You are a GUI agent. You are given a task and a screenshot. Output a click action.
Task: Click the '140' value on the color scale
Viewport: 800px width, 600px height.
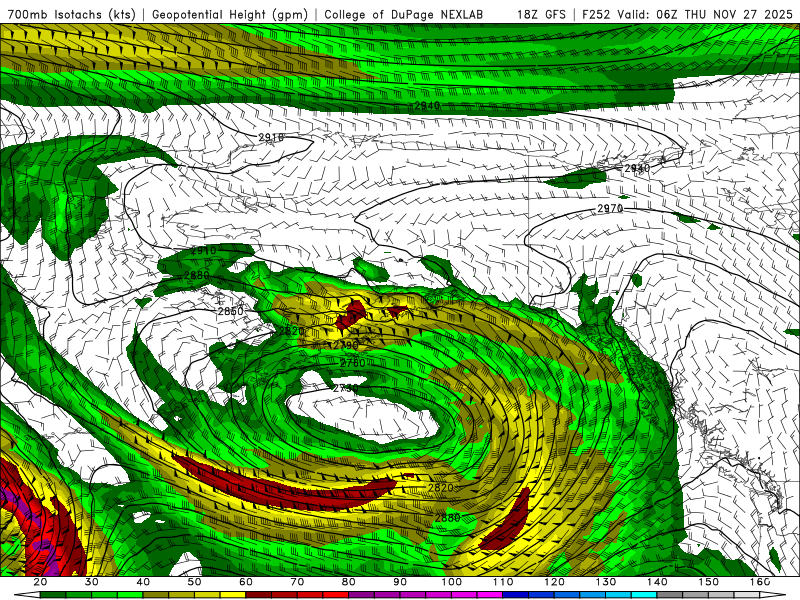coord(657,582)
